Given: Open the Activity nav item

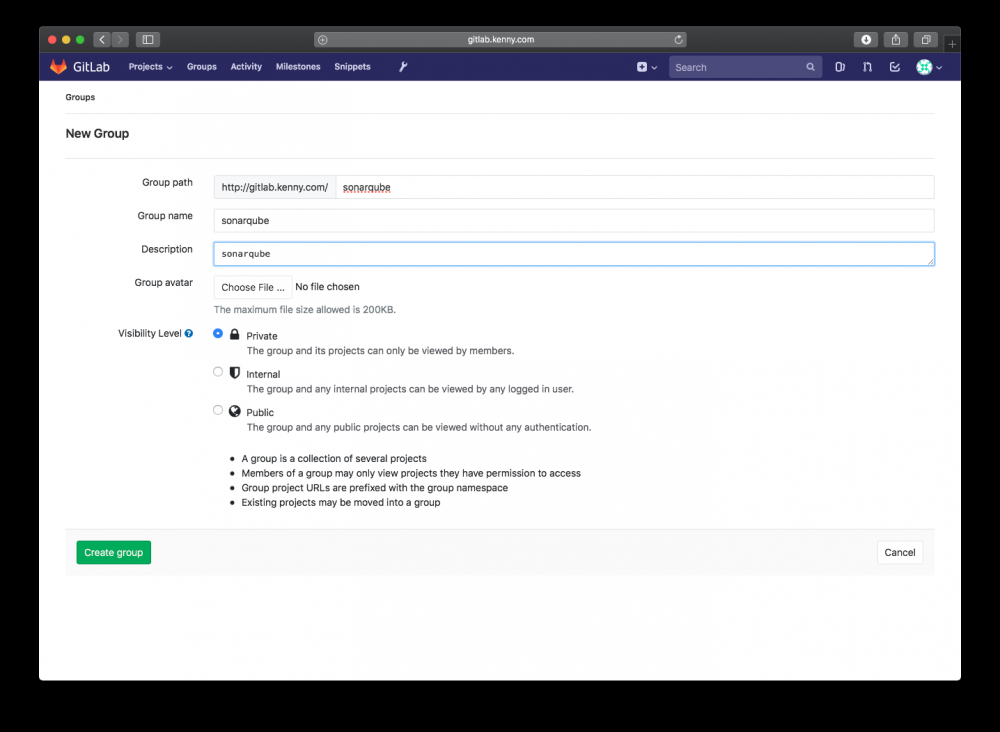Looking at the screenshot, I should coord(246,67).
